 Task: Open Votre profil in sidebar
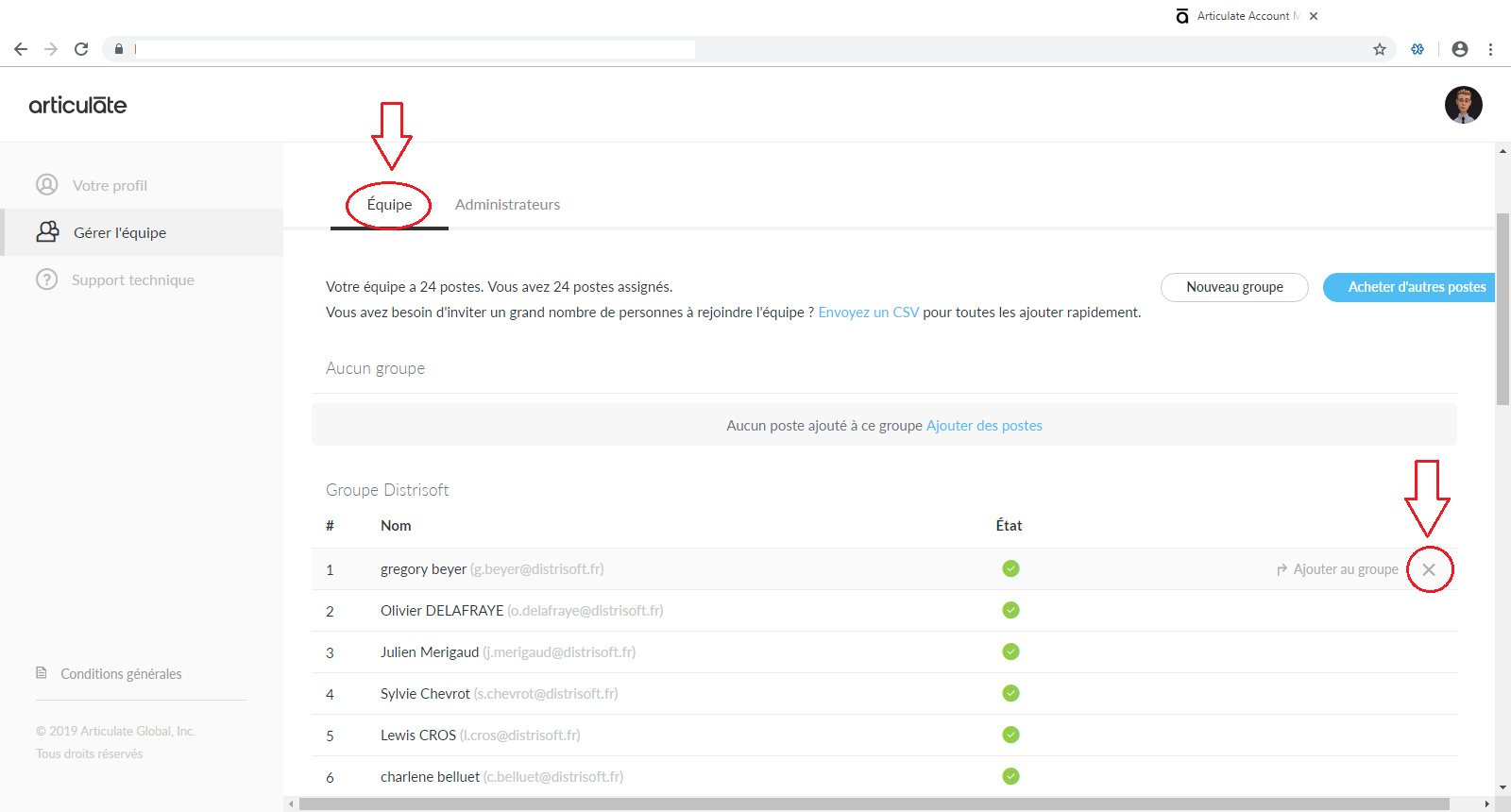pos(110,185)
